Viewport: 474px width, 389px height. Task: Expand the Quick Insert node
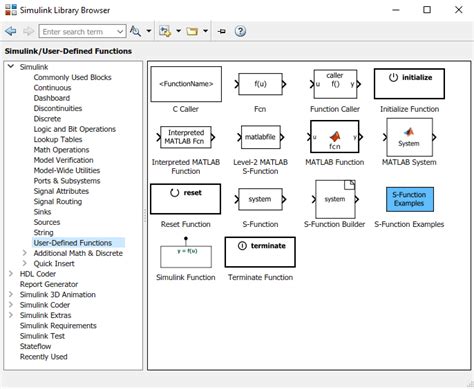click(24, 263)
